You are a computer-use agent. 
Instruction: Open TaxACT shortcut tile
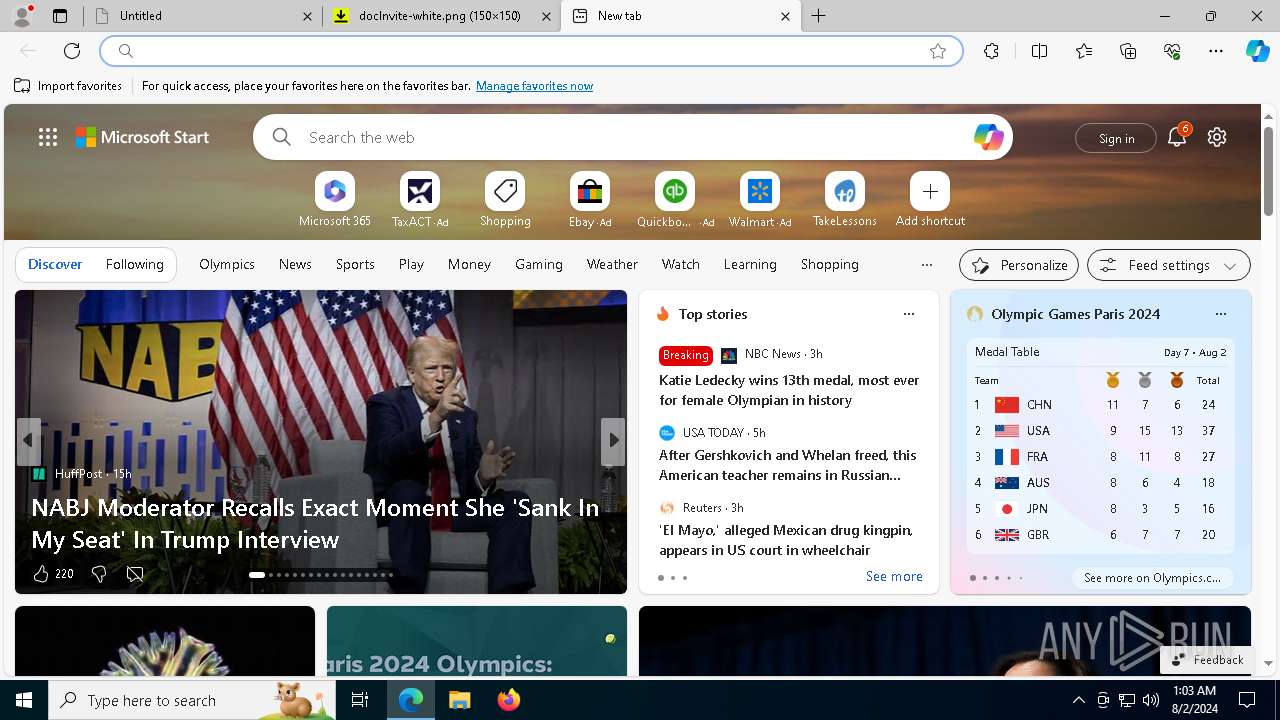420,200
